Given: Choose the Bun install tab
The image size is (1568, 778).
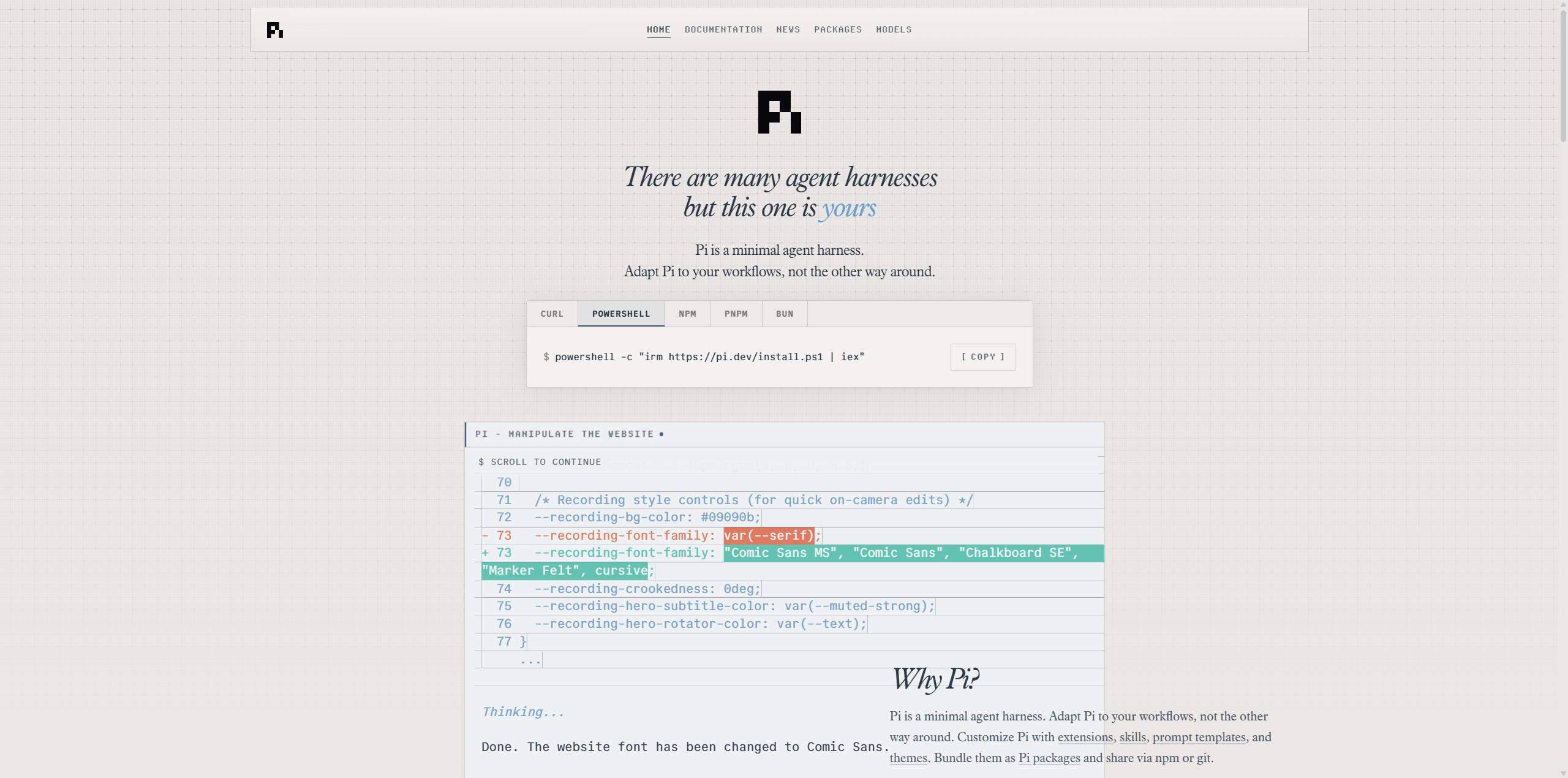Looking at the screenshot, I should click(x=785, y=314).
